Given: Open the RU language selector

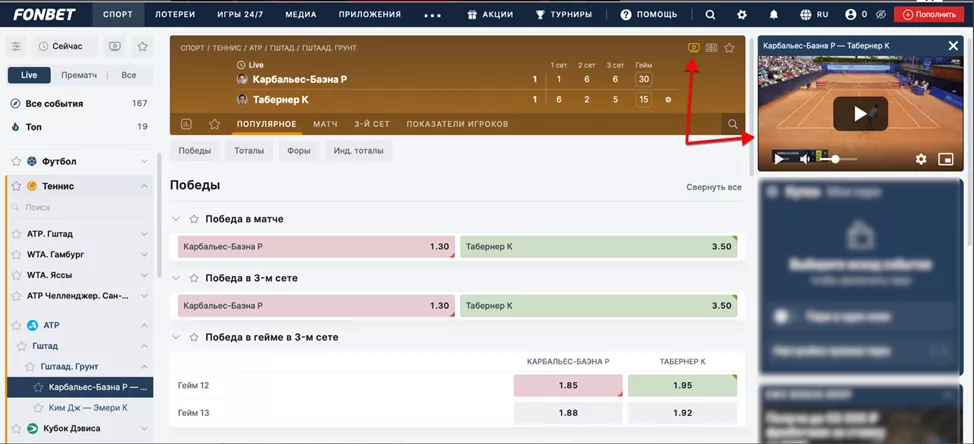Looking at the screenshot, I should click(x=813, y=15).
